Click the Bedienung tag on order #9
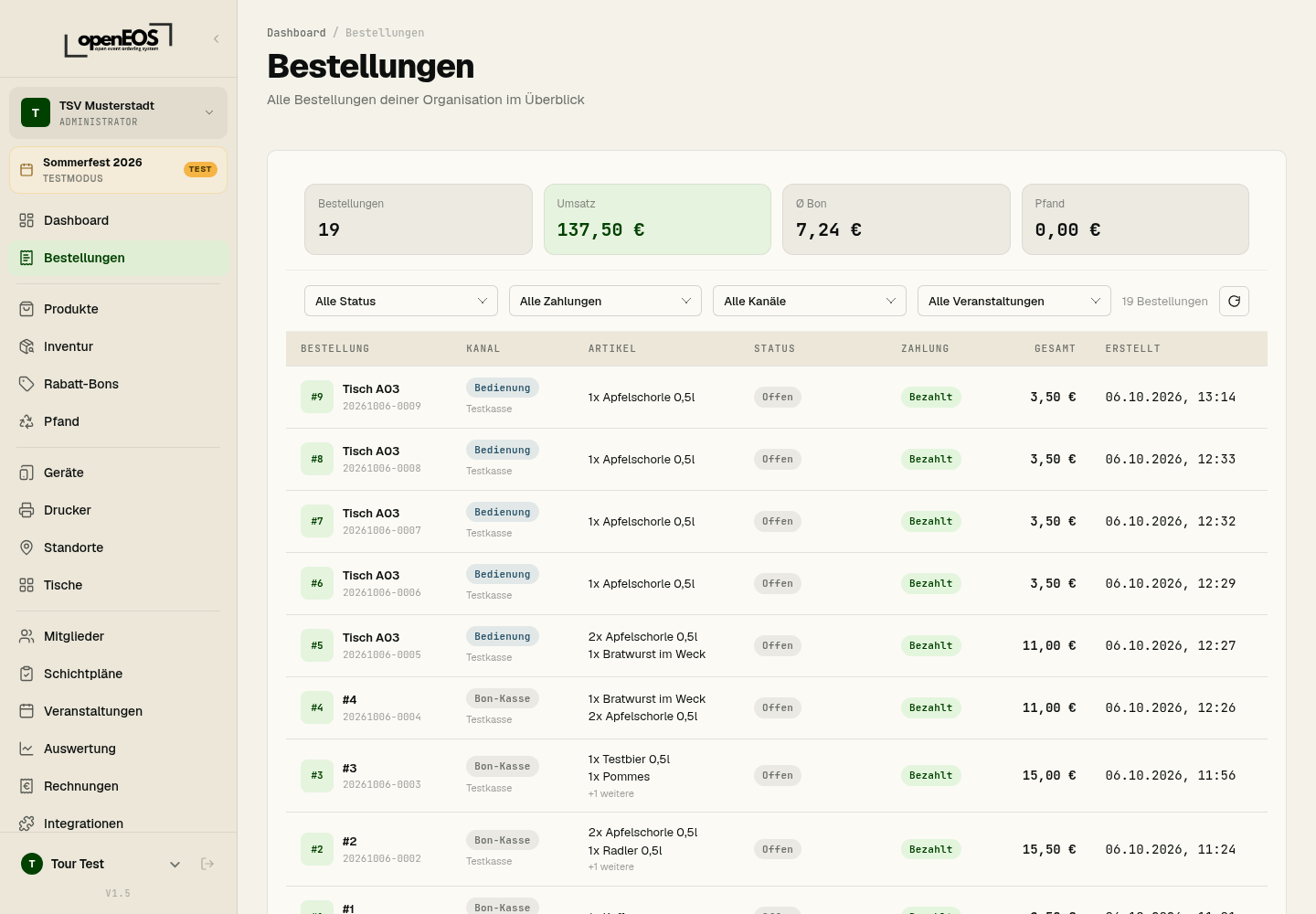The image size is (1316, 914). pos(503,388)
